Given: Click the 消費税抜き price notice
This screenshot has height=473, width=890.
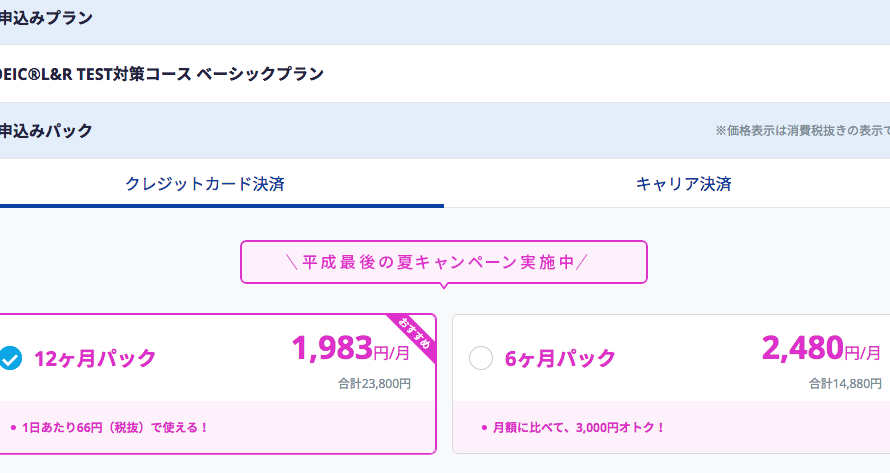Looking at the screenshot, I should (802, 131).
